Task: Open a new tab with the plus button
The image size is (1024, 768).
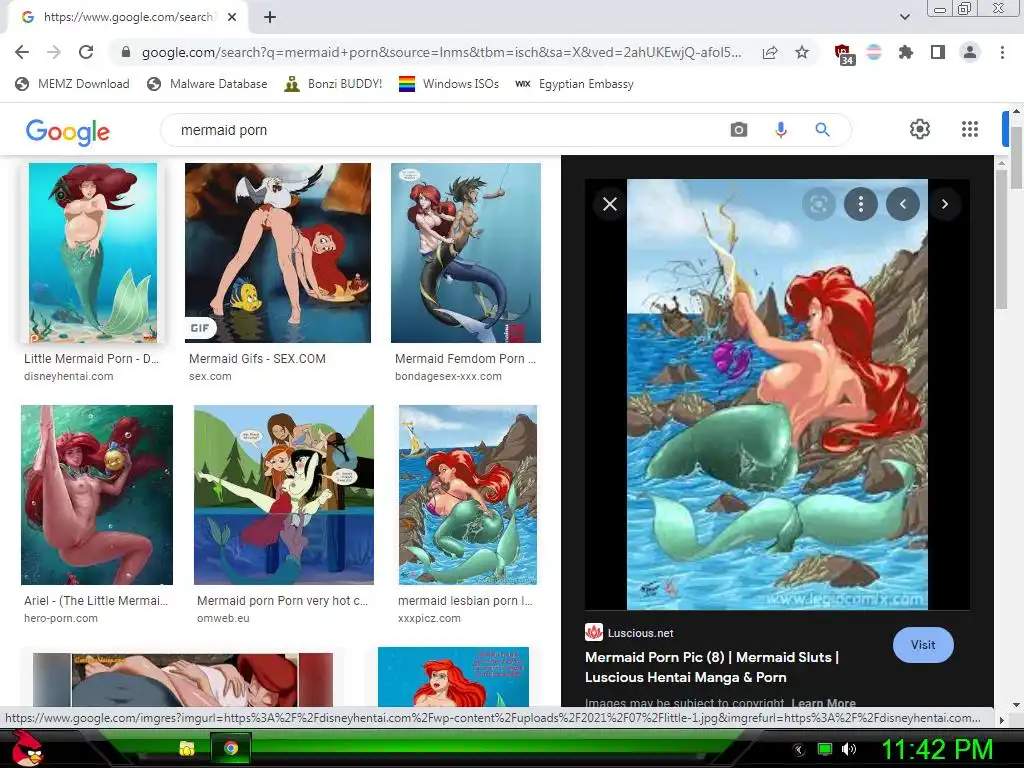Action: [270, 17]
